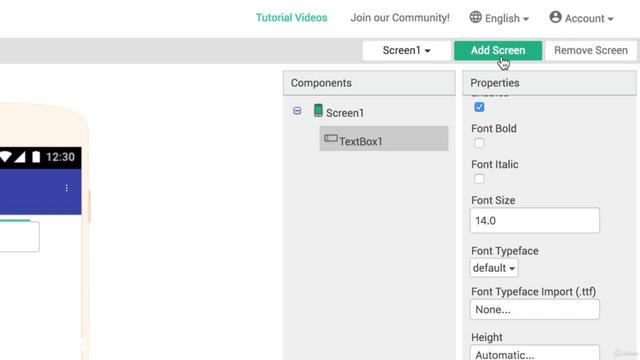Click the Add Screen button
640x360 pixels.
[498, 51]
